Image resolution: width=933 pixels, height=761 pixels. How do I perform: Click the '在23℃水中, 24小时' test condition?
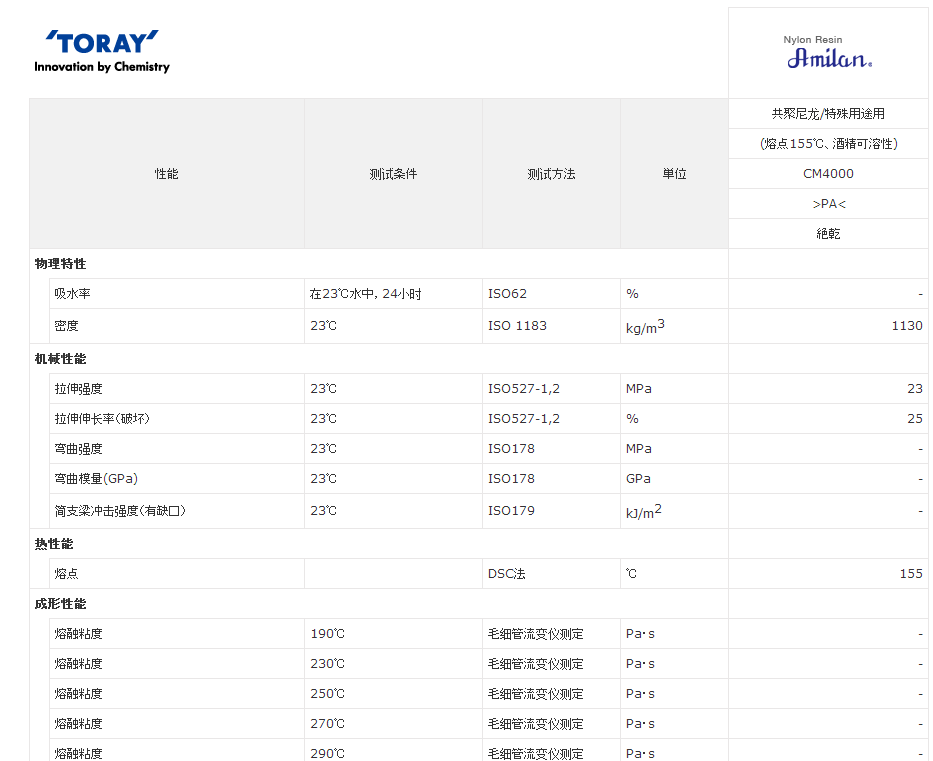(x=365, y=293)
